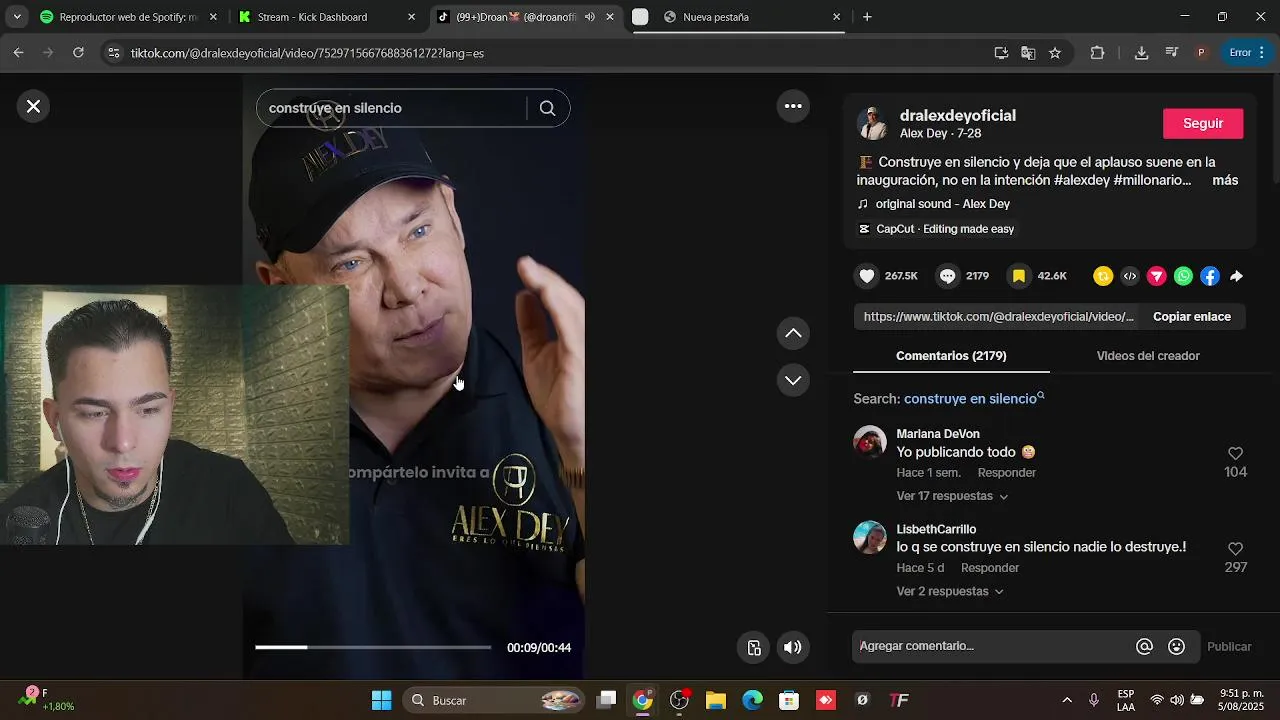This screenshot has height=720, width=1280.
Task: Go back with the browser back arrow
Action: [x=19, y=53]
